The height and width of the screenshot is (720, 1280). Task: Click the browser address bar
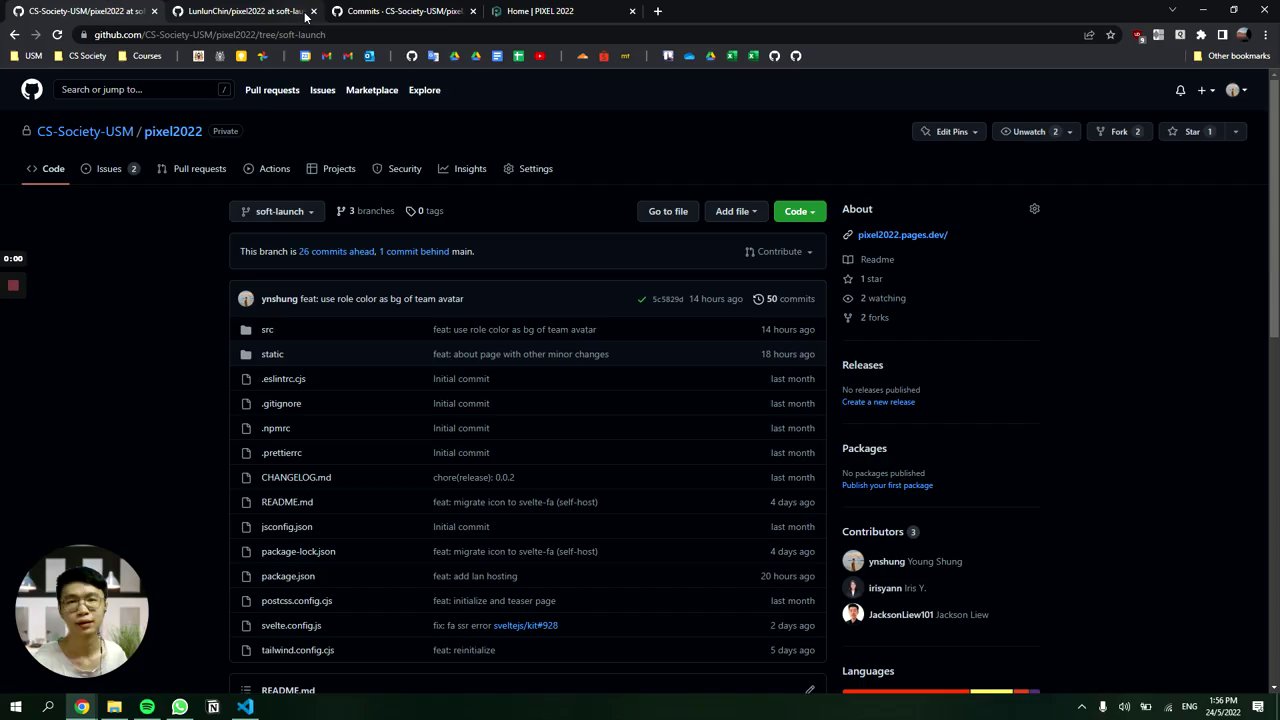click(x=580, y=35)
